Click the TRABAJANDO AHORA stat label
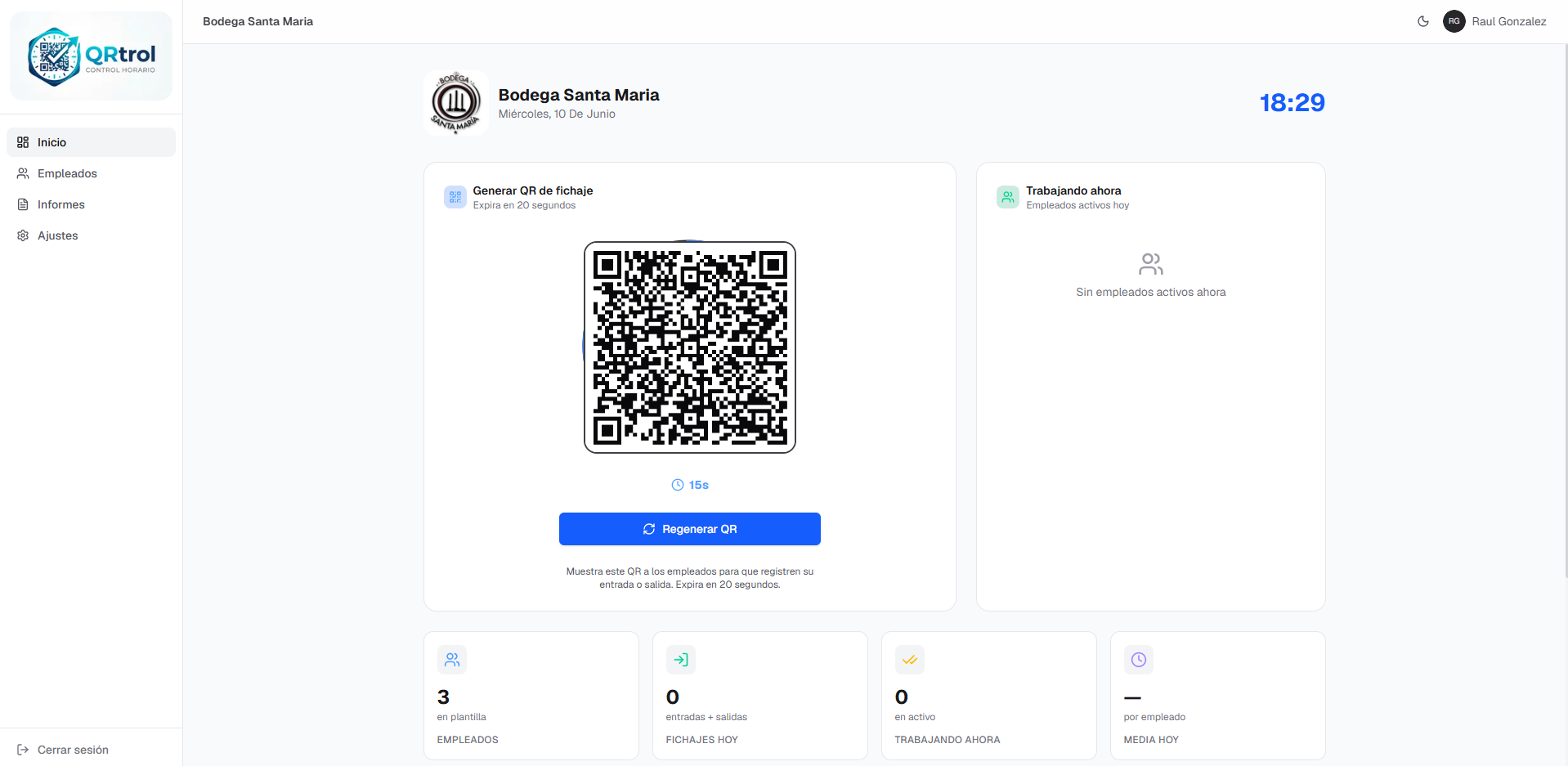The image size is (1568, 766). click(948, 740)
